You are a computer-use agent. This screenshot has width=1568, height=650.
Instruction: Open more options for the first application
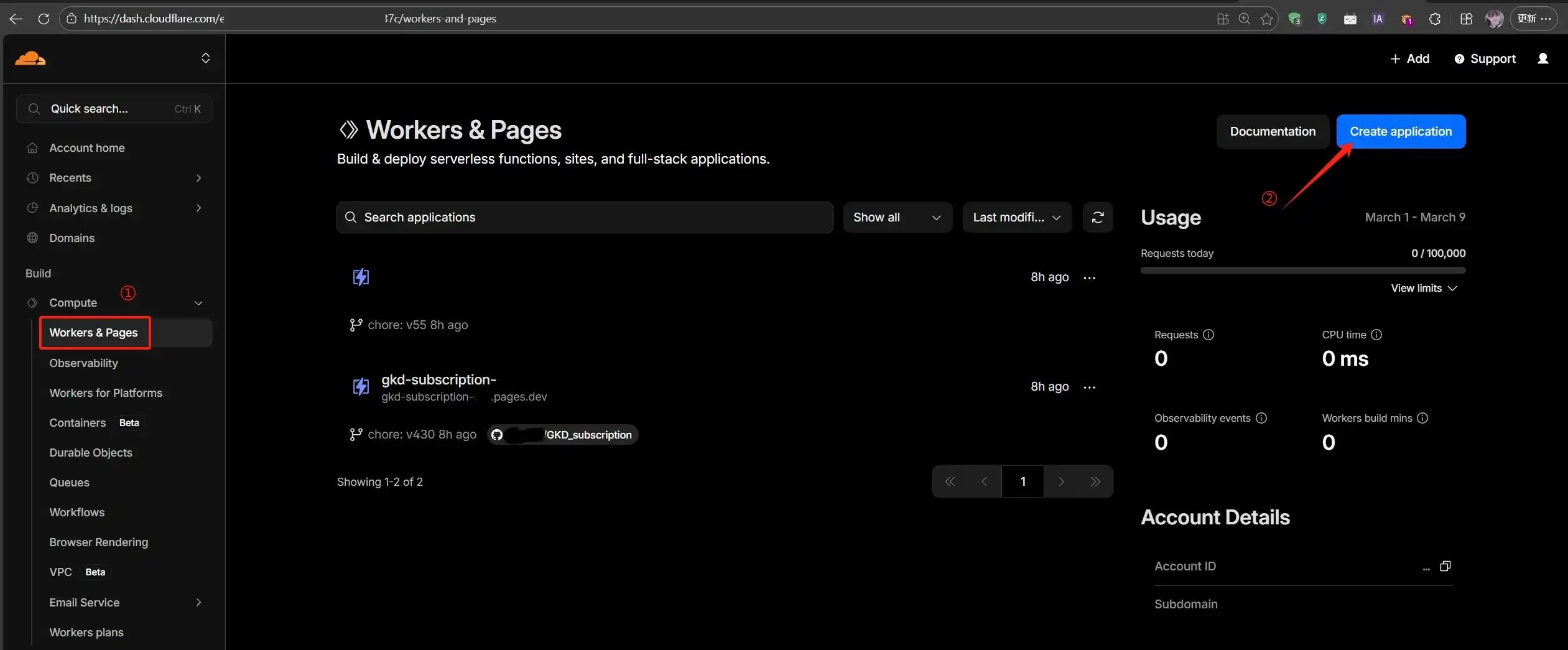[x=1089, y=277]
